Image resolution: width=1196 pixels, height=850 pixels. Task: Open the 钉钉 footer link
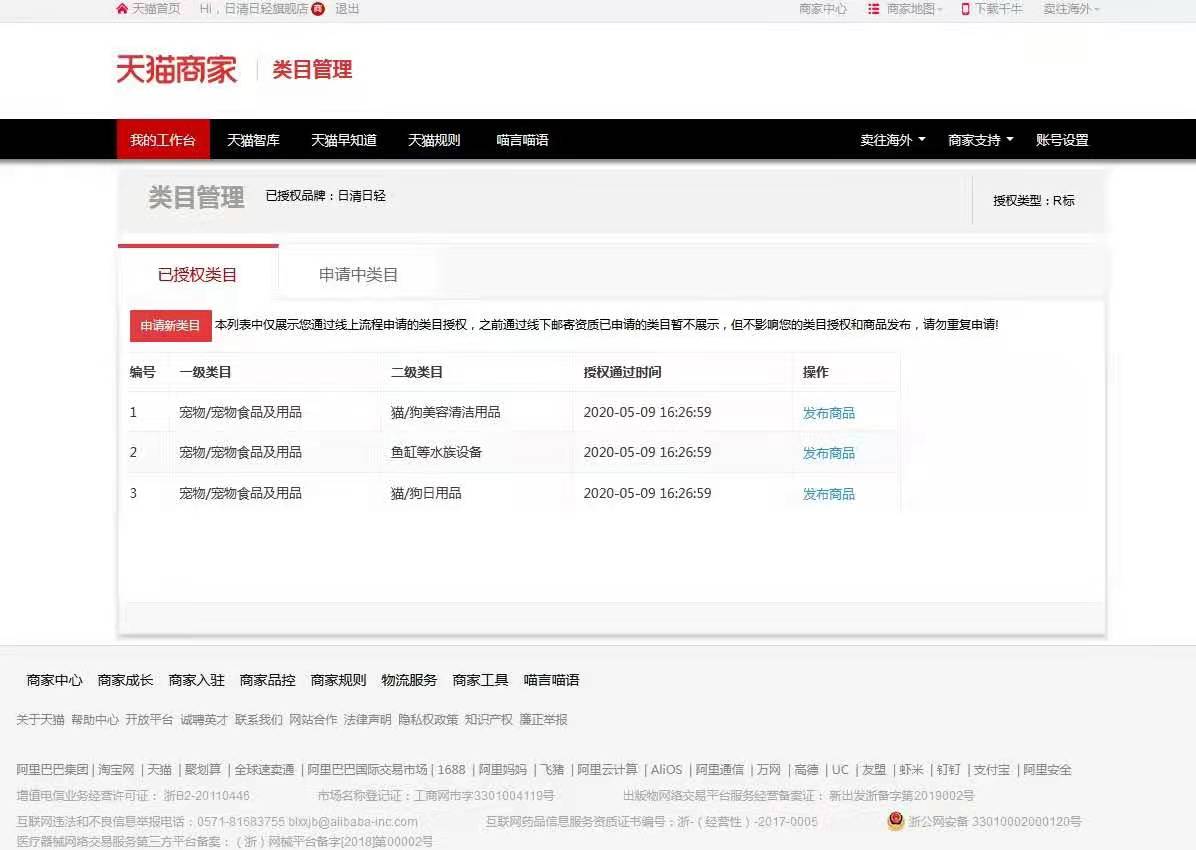pos(948,770)
